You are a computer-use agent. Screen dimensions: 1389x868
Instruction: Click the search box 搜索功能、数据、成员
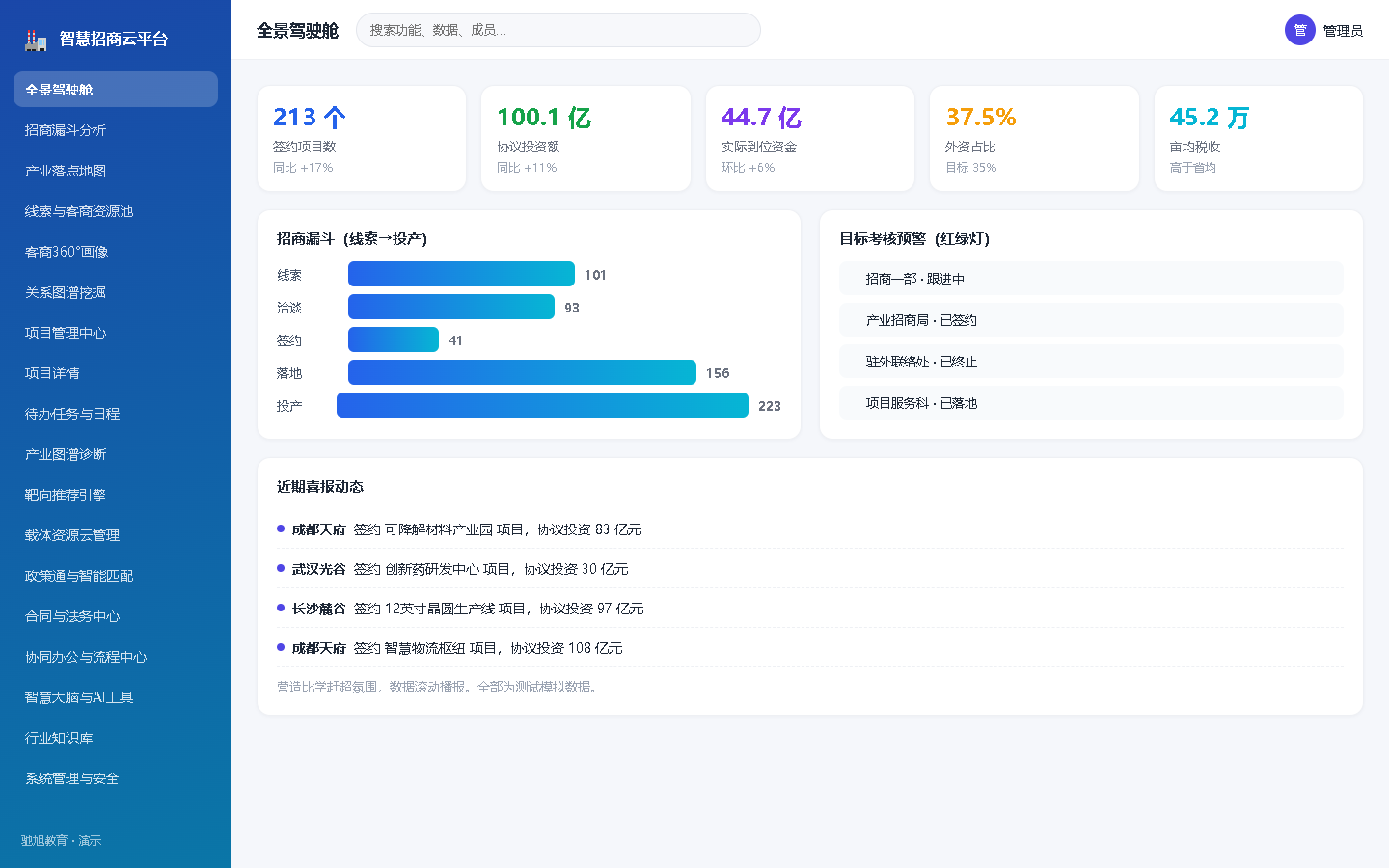click(x=558, y=30)
